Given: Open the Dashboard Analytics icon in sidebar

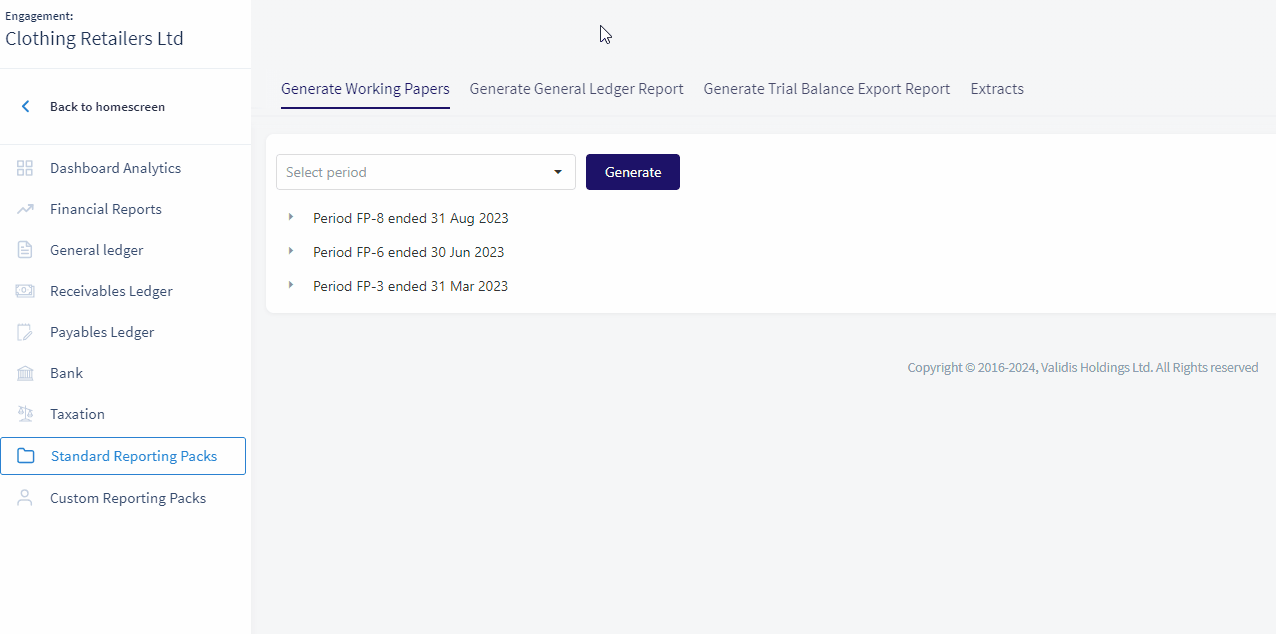Looking at the screenshot, I should 24,167.
